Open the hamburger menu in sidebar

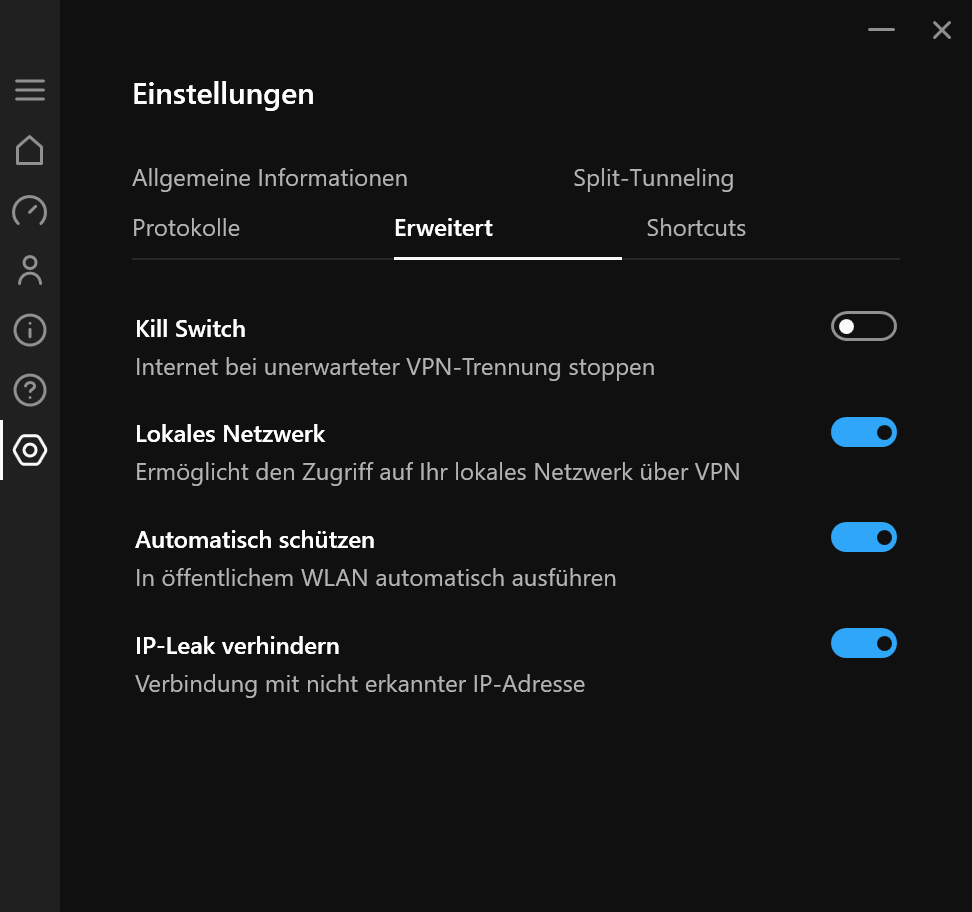click(30, 90)
